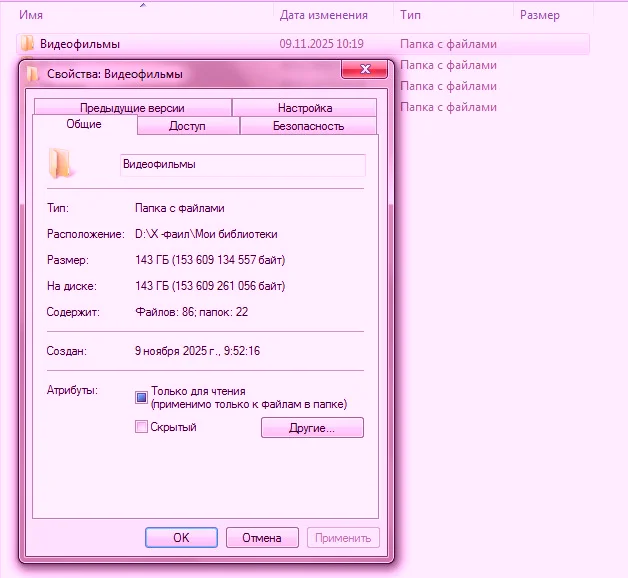Click the Содержит: label

tap(73, 312)
